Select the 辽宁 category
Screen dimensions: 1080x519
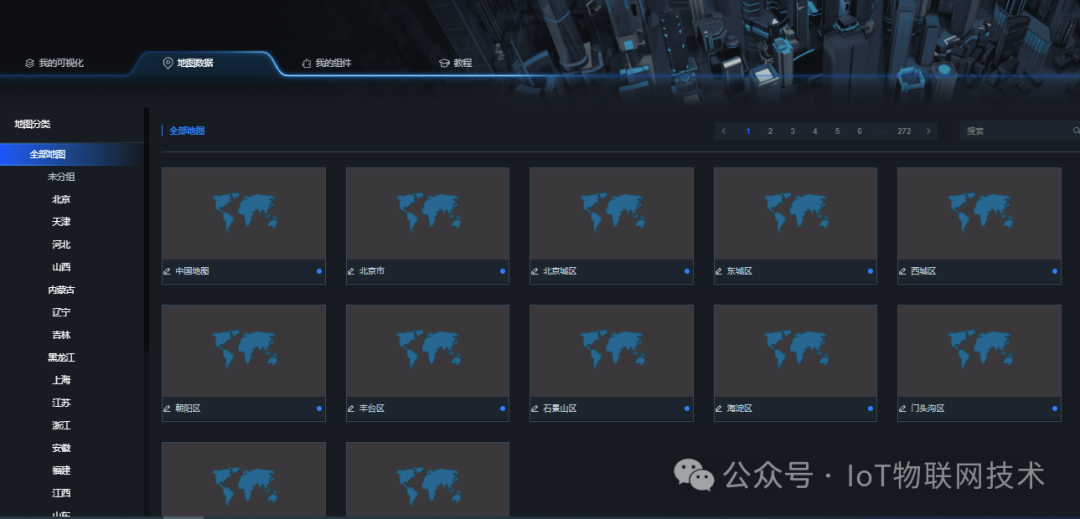(x=61, y=313)
